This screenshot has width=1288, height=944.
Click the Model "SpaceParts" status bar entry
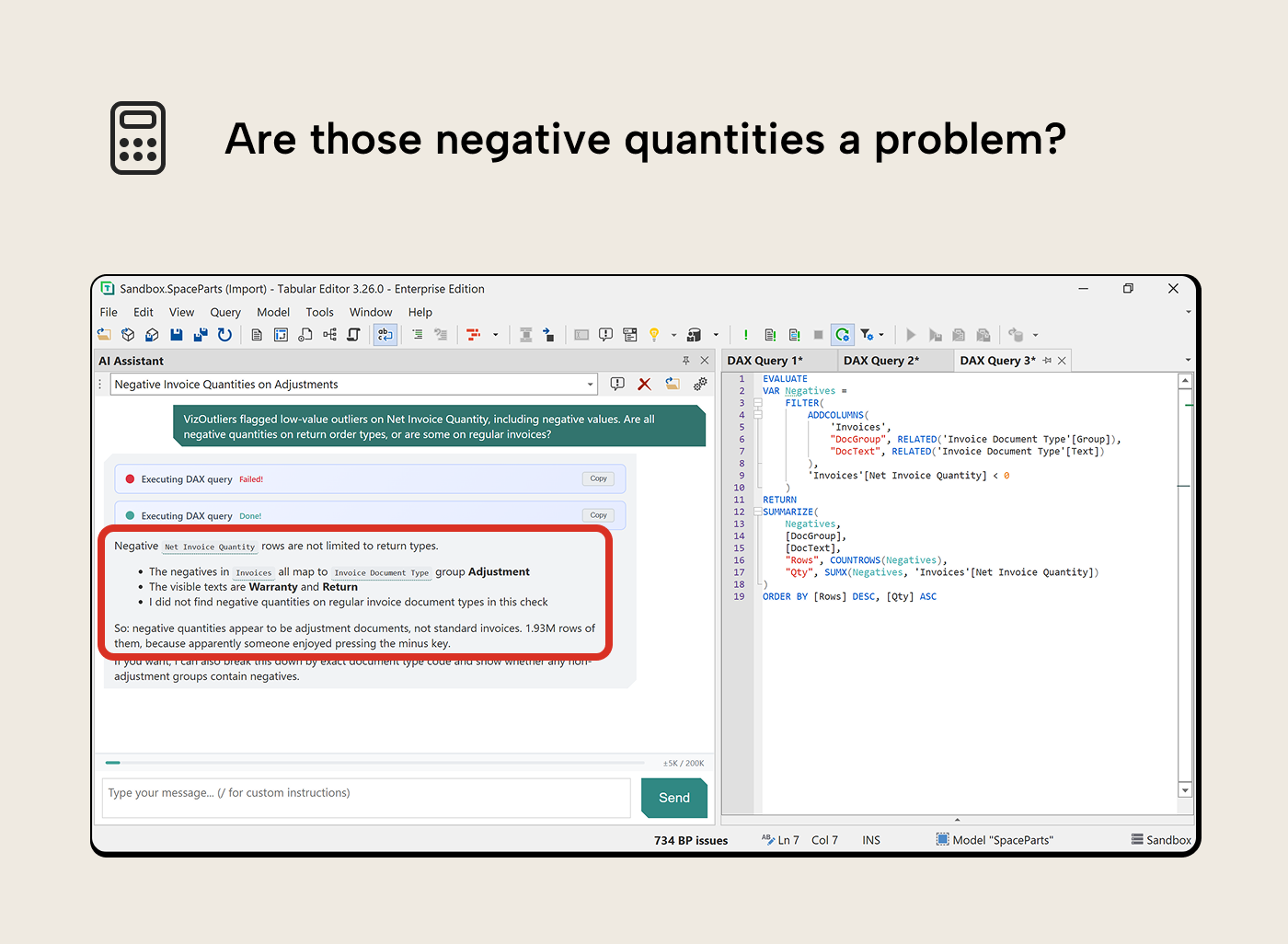coord(995,840)
